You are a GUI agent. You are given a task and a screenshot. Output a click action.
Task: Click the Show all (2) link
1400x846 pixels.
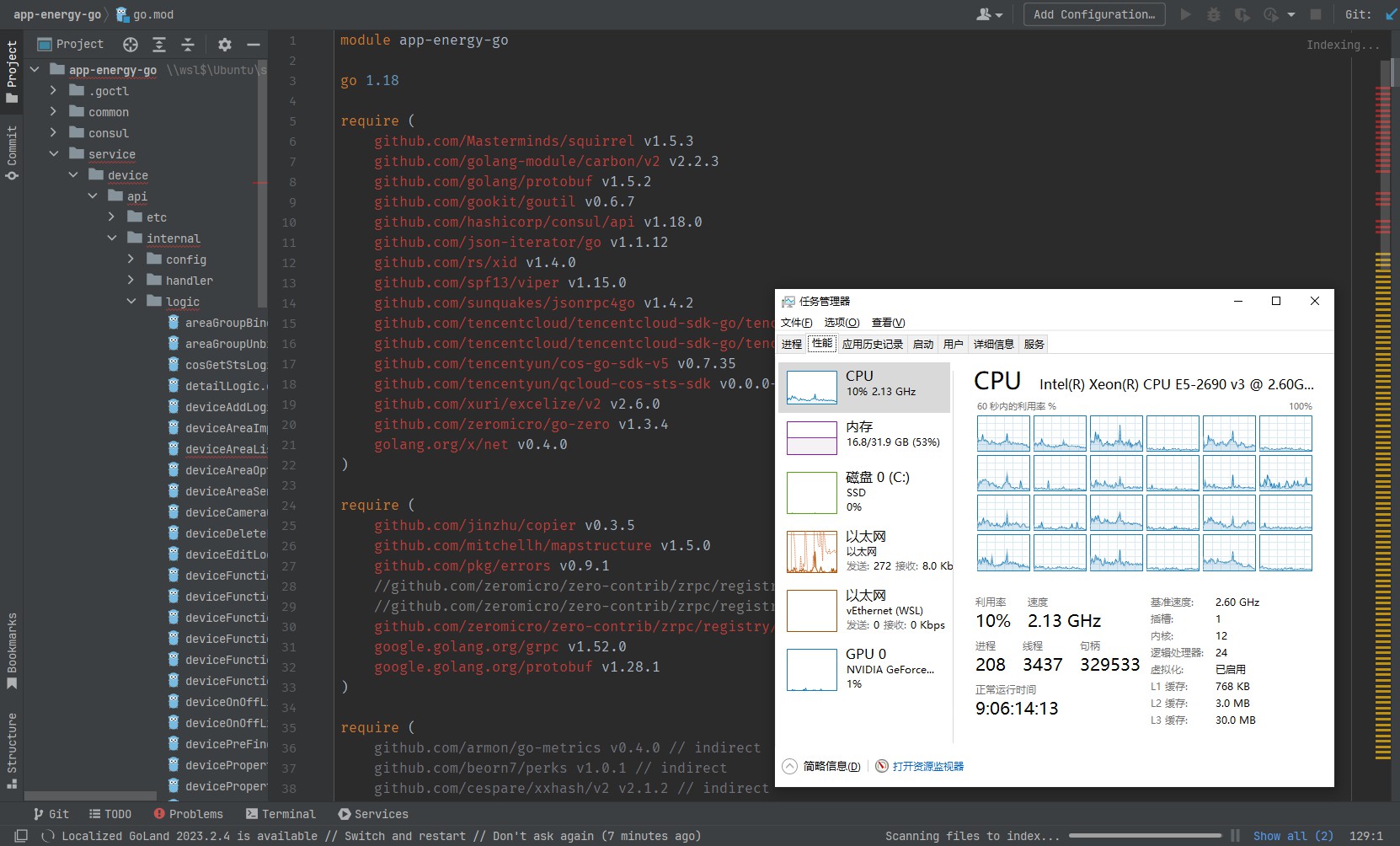click(1295, 835)
